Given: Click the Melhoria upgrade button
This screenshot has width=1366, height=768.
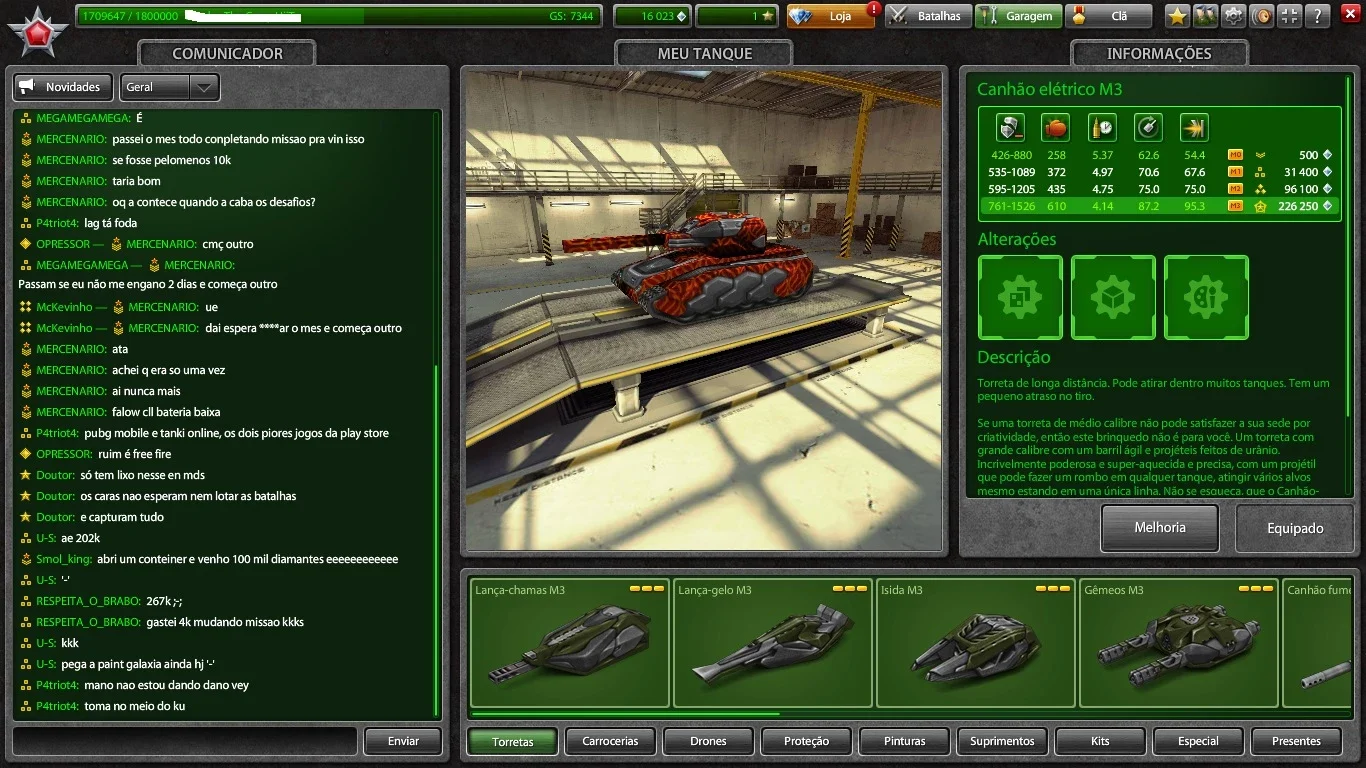Looking at the screenshot, I should click(x=1160, y=528).
